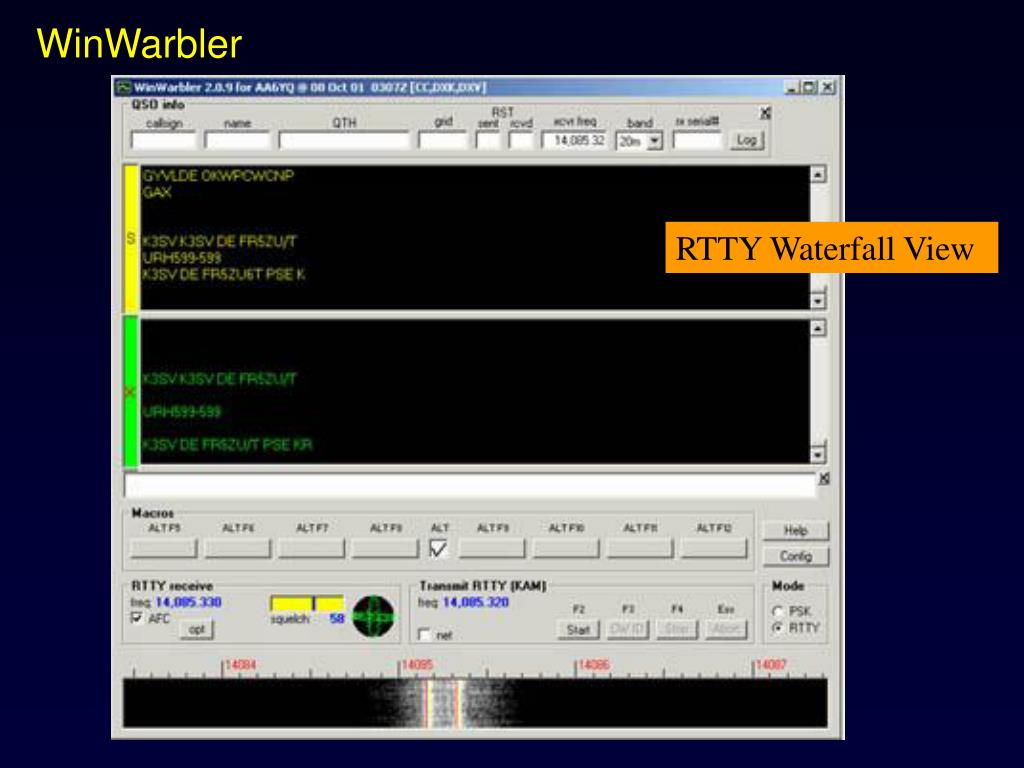The height and width of the screenshot is (768, 1024).
Task: Click the xcvr freq field 14,085.32
Action: (x=575, y=140)
